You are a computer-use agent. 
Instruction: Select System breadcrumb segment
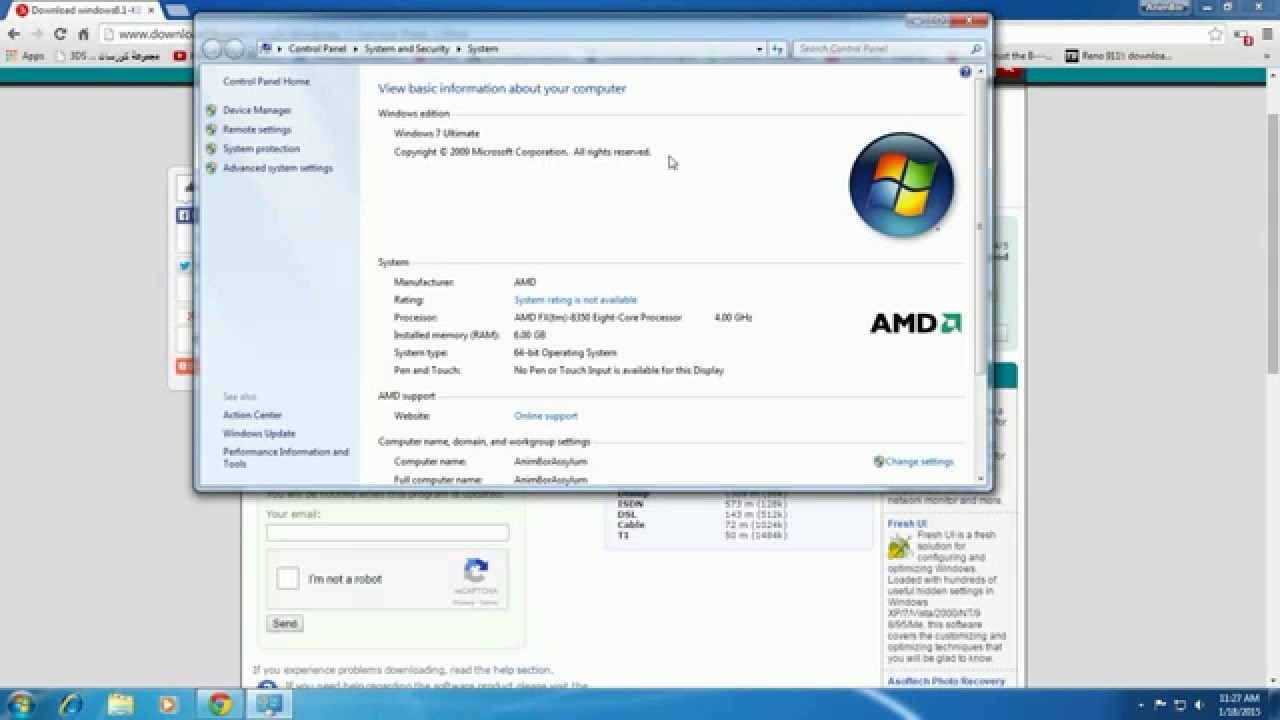coord(482,49)
